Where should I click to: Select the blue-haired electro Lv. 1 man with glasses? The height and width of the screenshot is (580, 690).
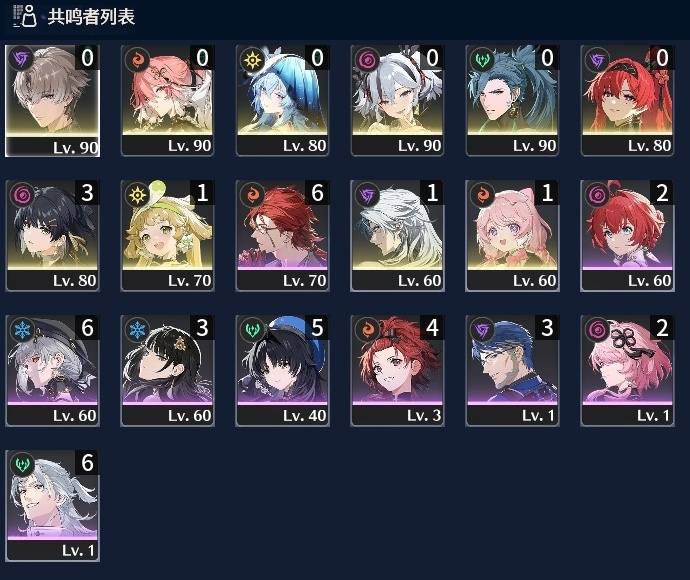(513, 371)
